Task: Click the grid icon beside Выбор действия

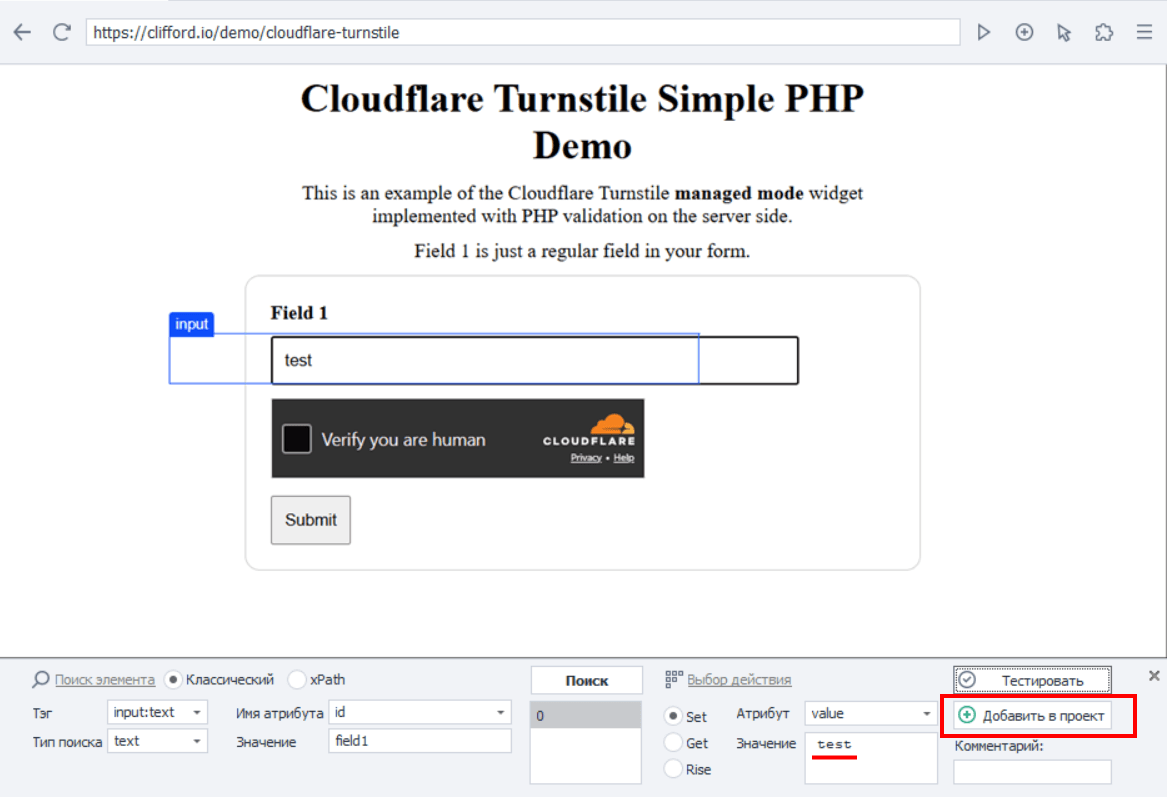Action: point(674,679)
